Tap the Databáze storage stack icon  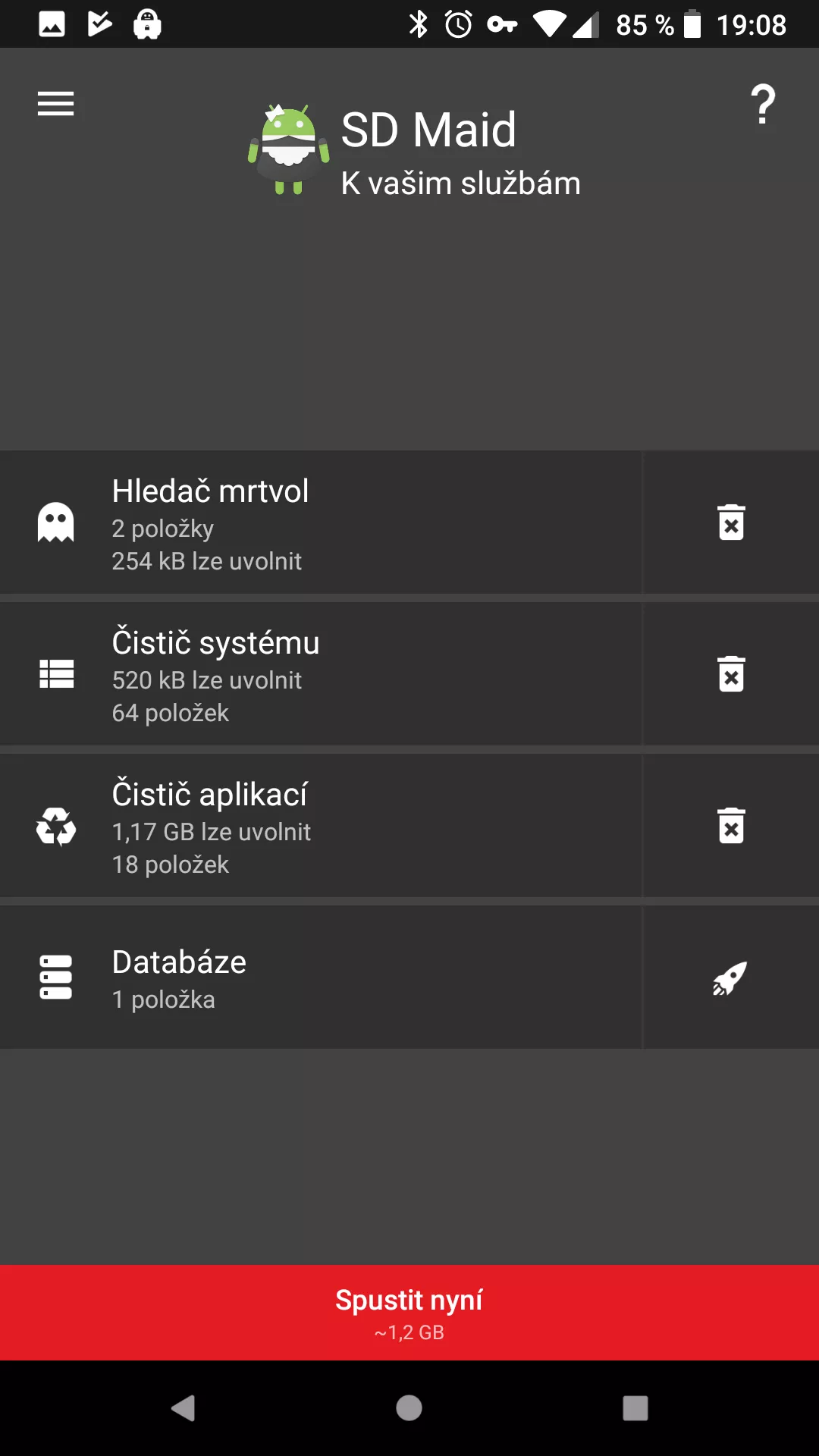pos(56,977)
